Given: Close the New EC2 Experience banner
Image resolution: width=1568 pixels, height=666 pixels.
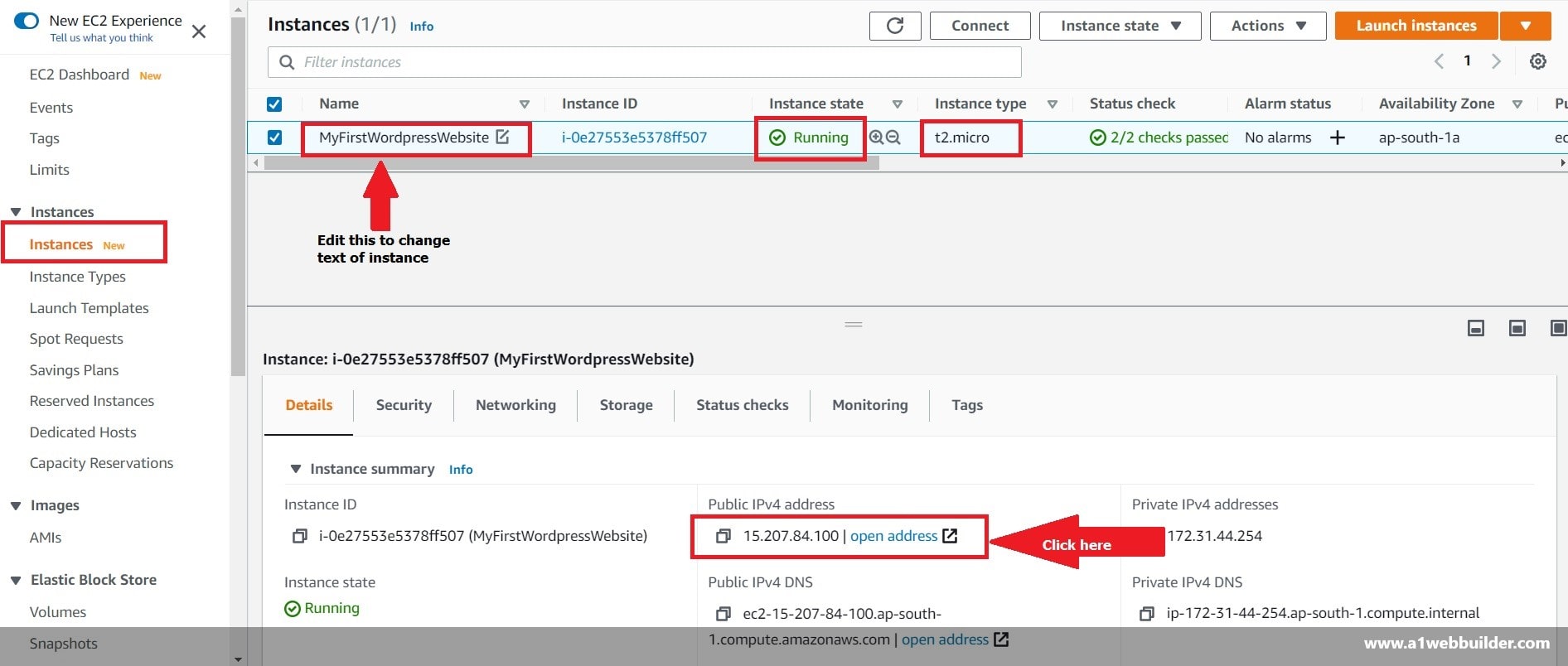Looking at the screenshot, I should coord(199,31).
